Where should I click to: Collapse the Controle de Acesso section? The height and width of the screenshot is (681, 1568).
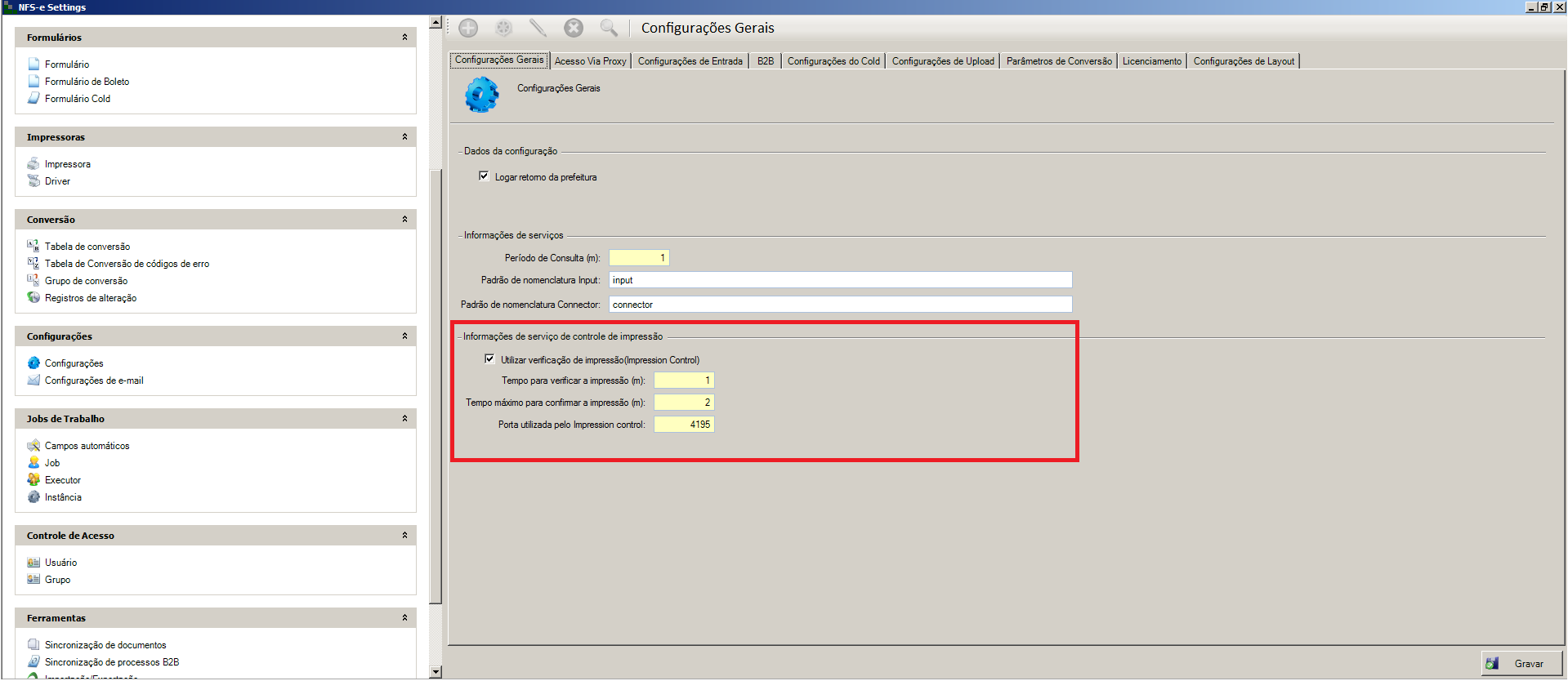(x=404, y=535)
